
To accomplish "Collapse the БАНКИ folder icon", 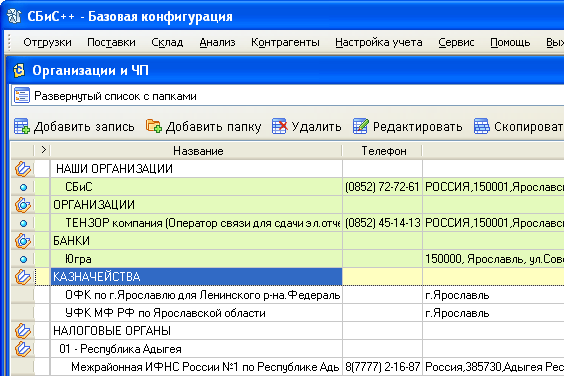I will tap(23, 241).
